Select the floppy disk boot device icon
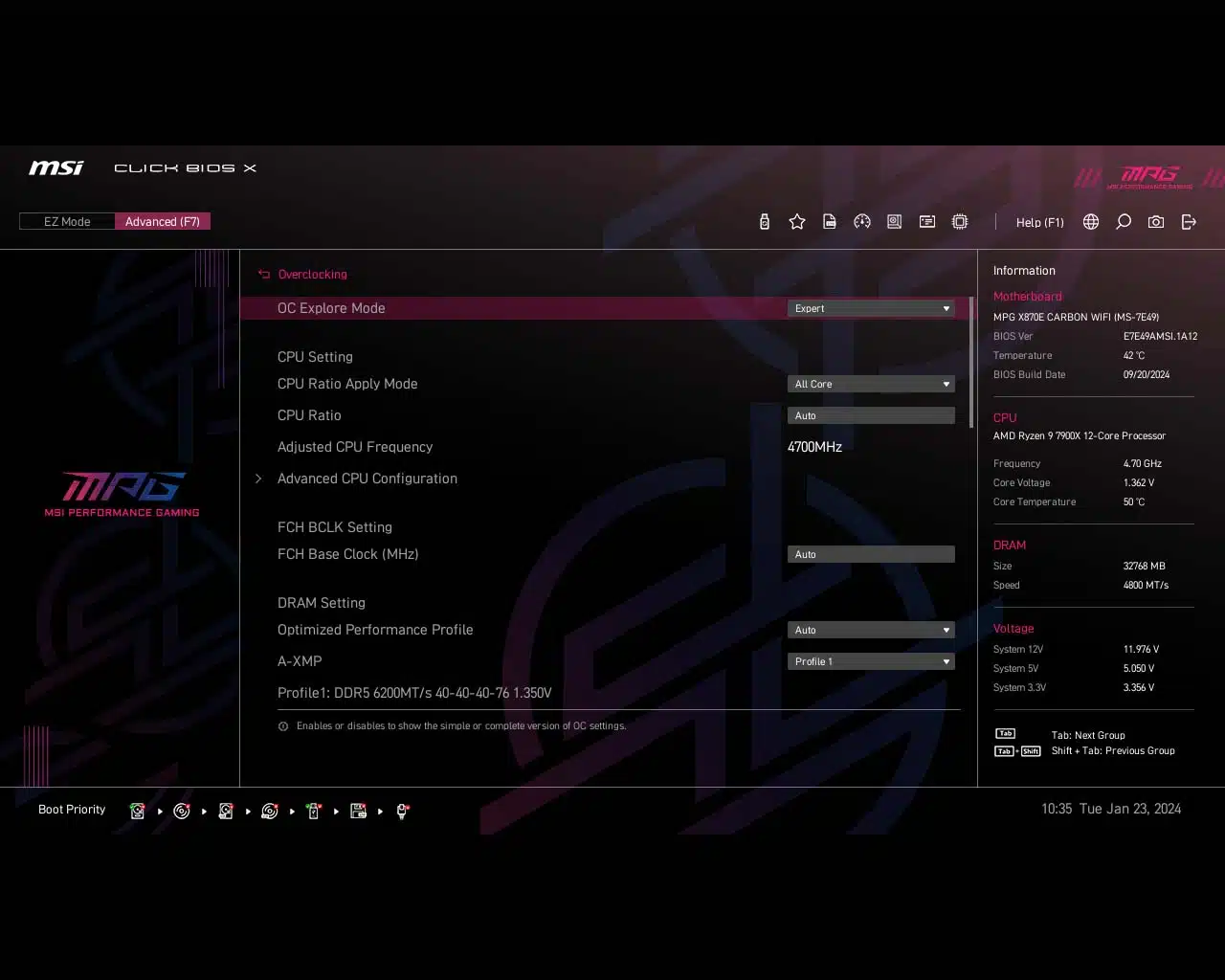Viewport: 1225px width, 980px height. (x=358, y=812)
